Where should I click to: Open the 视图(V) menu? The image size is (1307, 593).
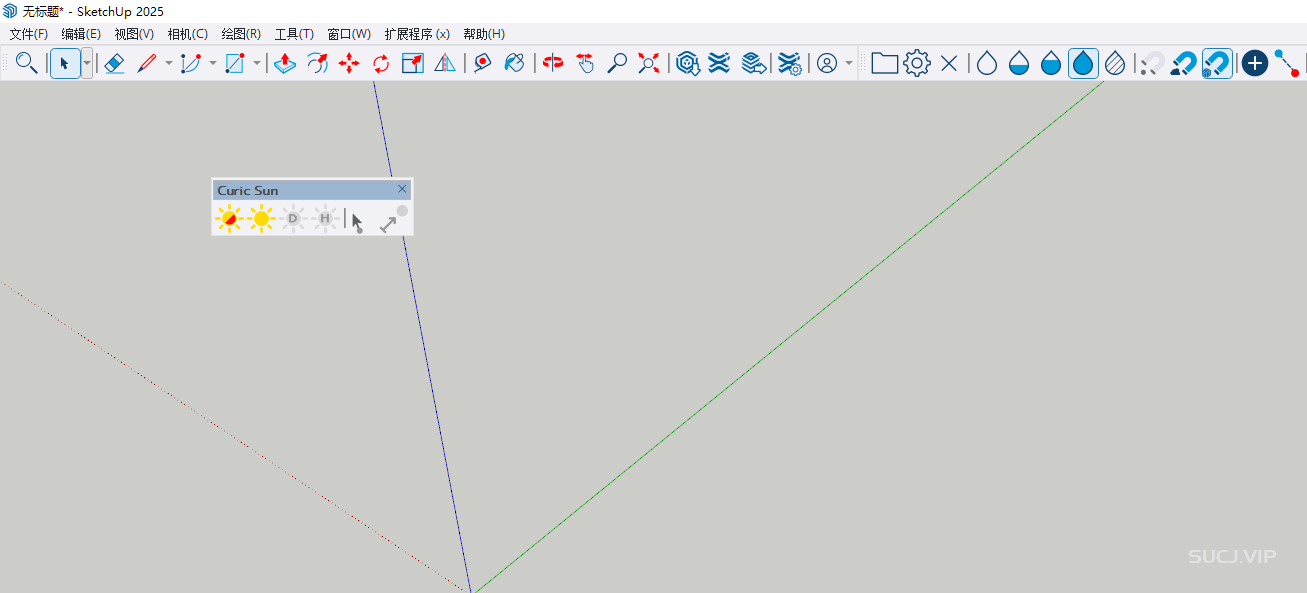[134, 34]
